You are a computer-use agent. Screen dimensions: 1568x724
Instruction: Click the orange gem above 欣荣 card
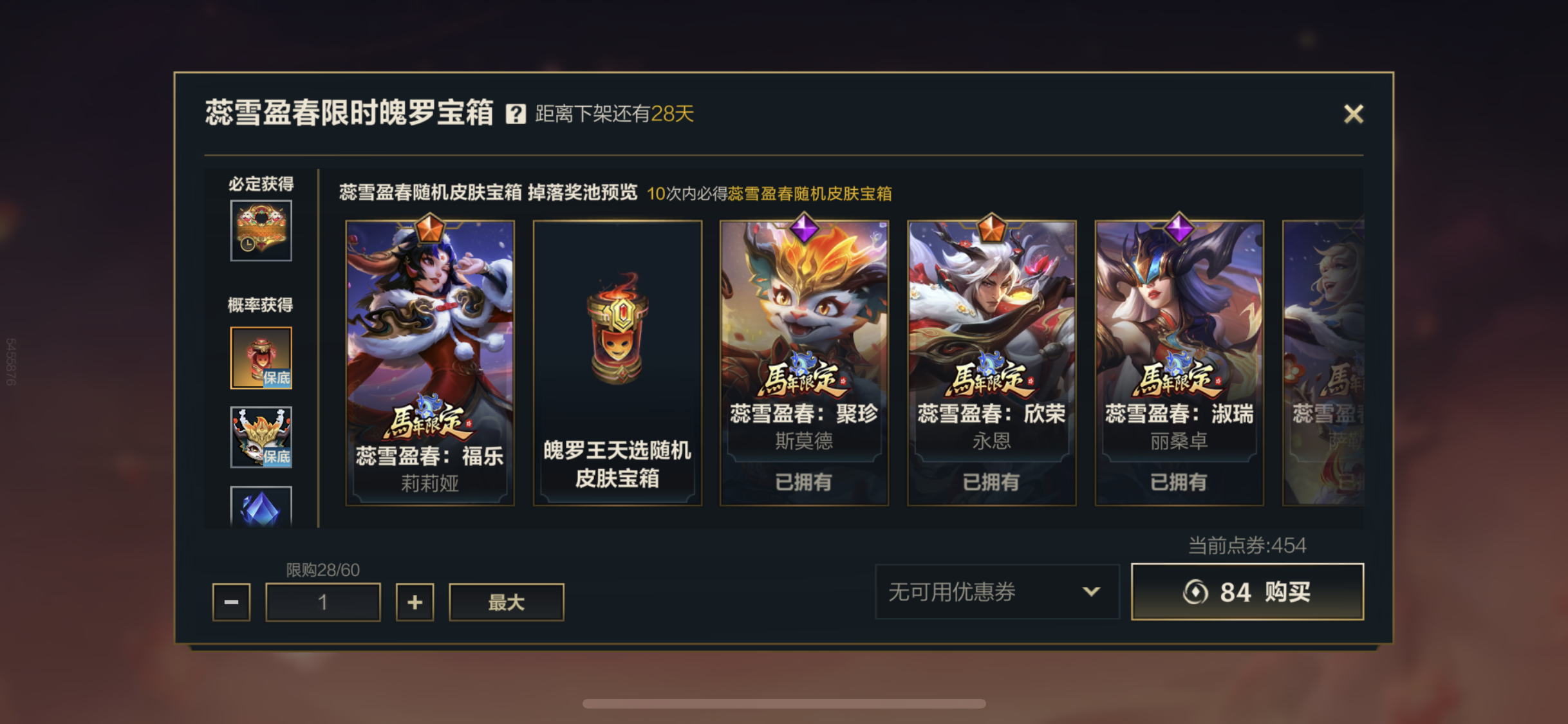point(991,228)
